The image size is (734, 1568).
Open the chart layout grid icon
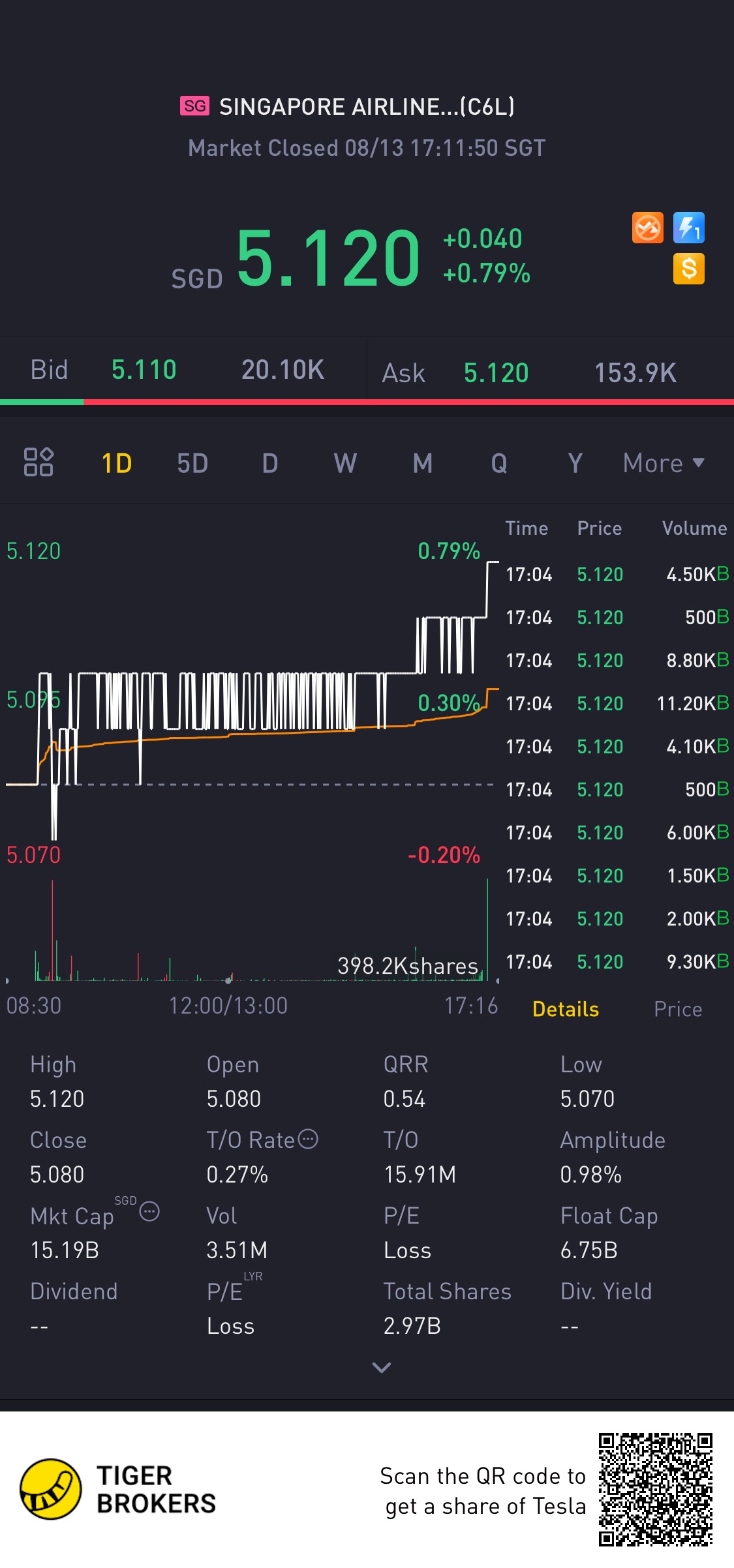(38, 462)
